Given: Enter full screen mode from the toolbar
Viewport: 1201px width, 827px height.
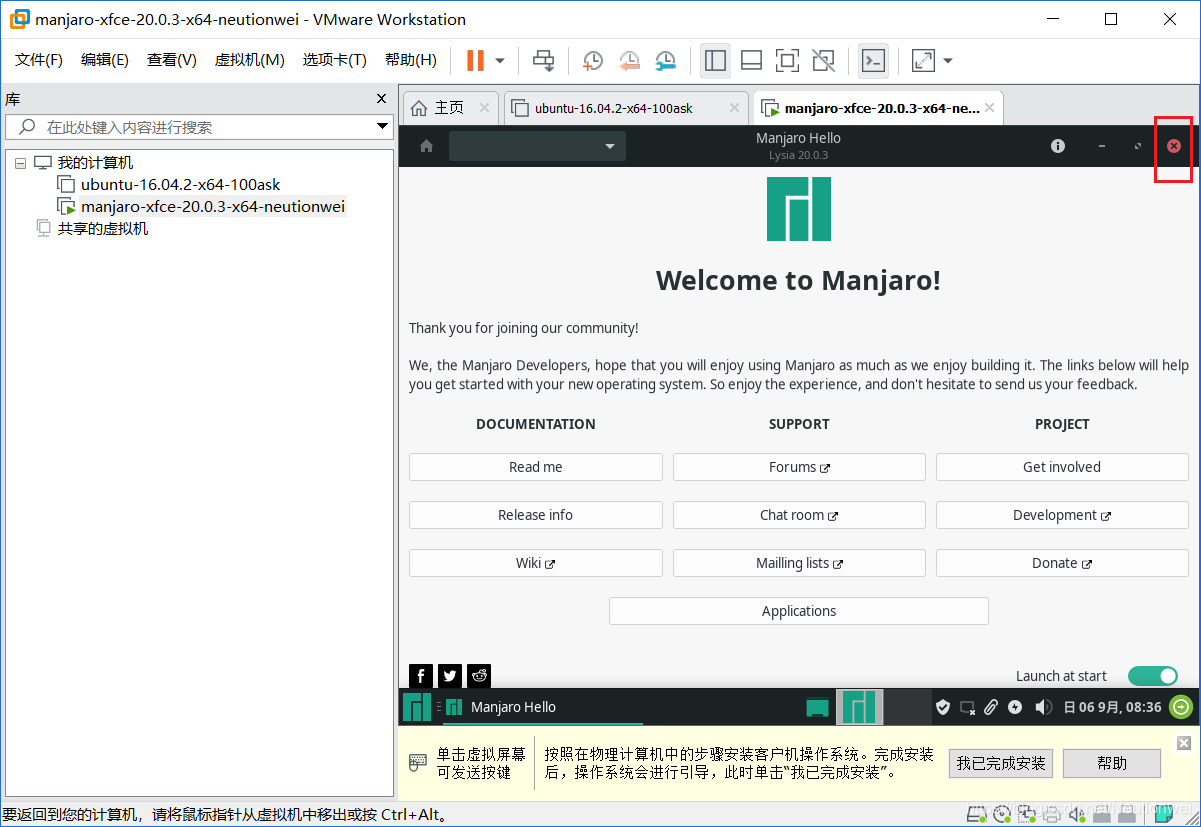Looking at the screenshot, I should click(x=787, y=61).
